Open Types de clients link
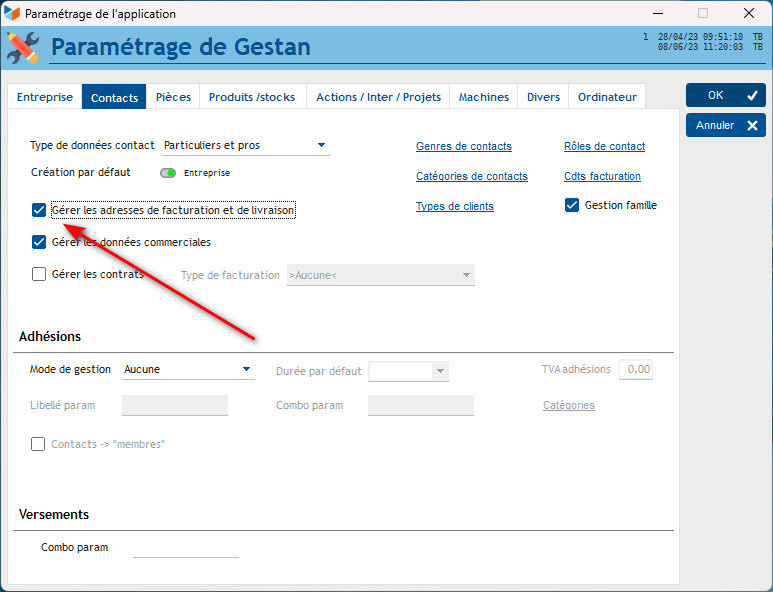This screenshot has width=773, height=592. click(x=454, y=206)
